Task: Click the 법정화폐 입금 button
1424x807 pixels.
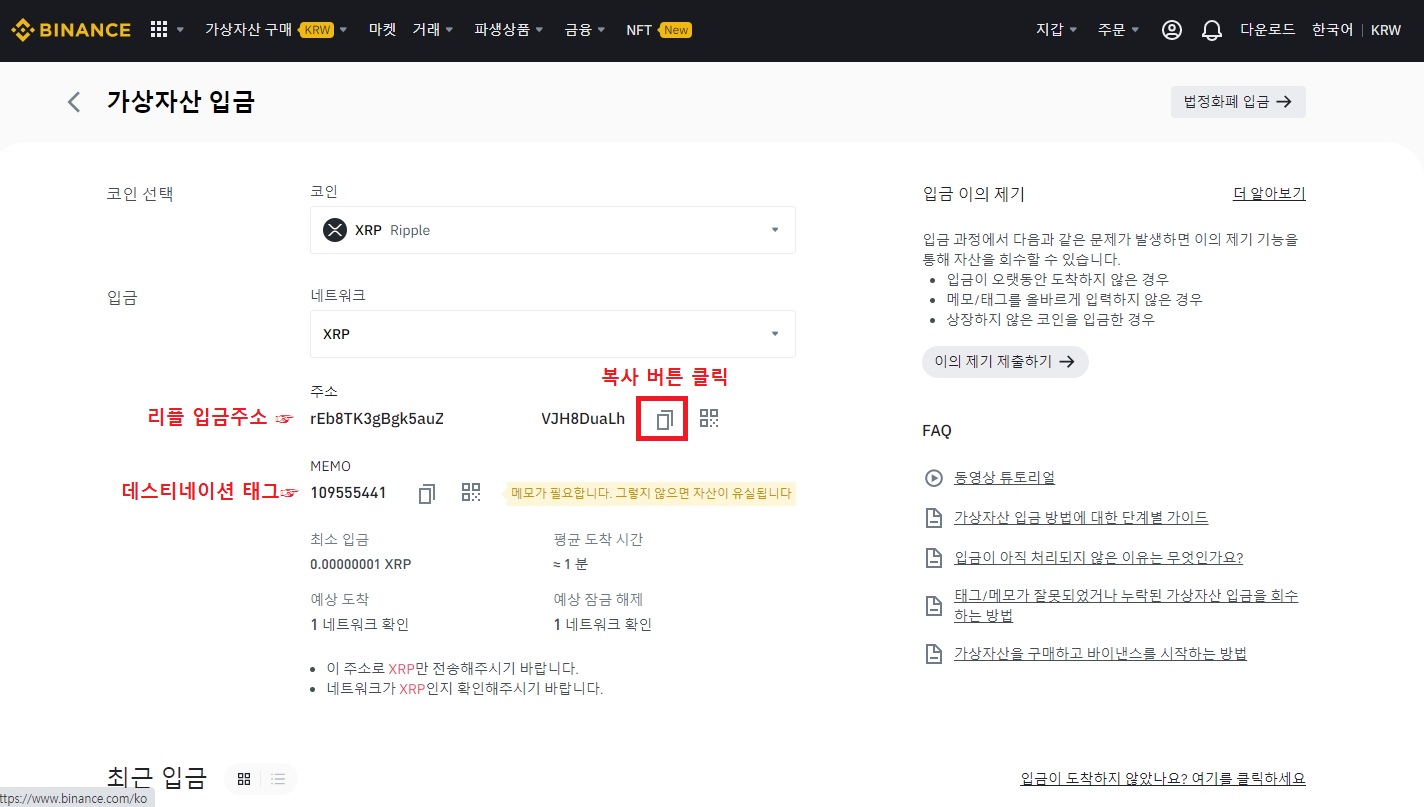Action: 1238,102
